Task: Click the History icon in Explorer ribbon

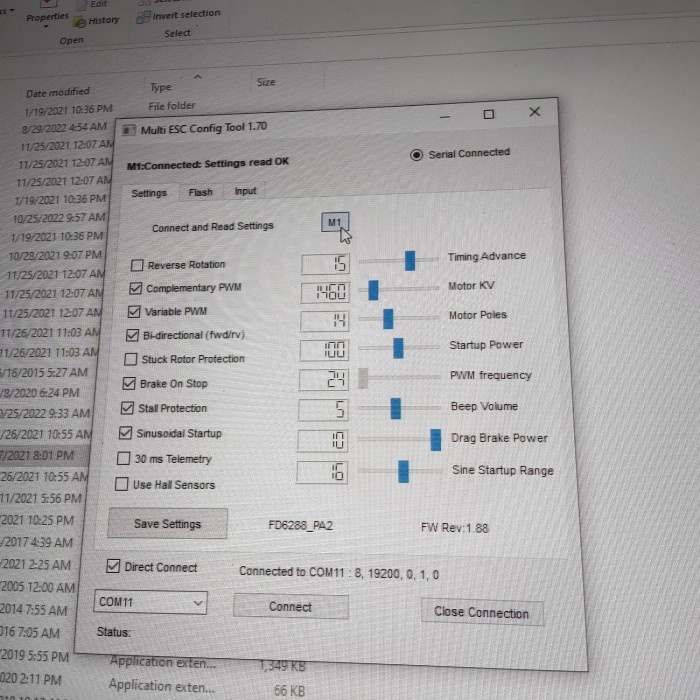Action: (80, 20)
